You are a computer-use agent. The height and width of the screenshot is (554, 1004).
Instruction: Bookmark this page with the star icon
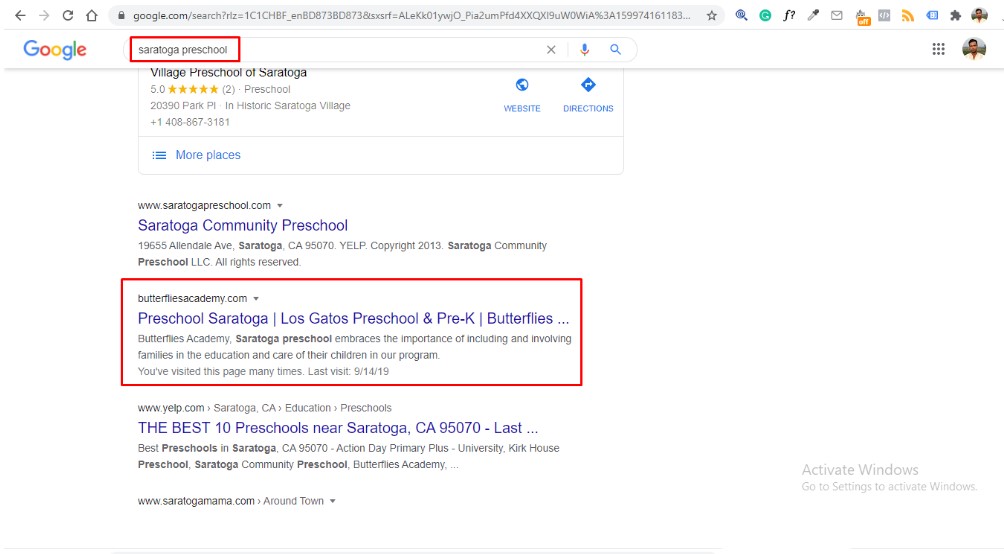tap(712, 16)
